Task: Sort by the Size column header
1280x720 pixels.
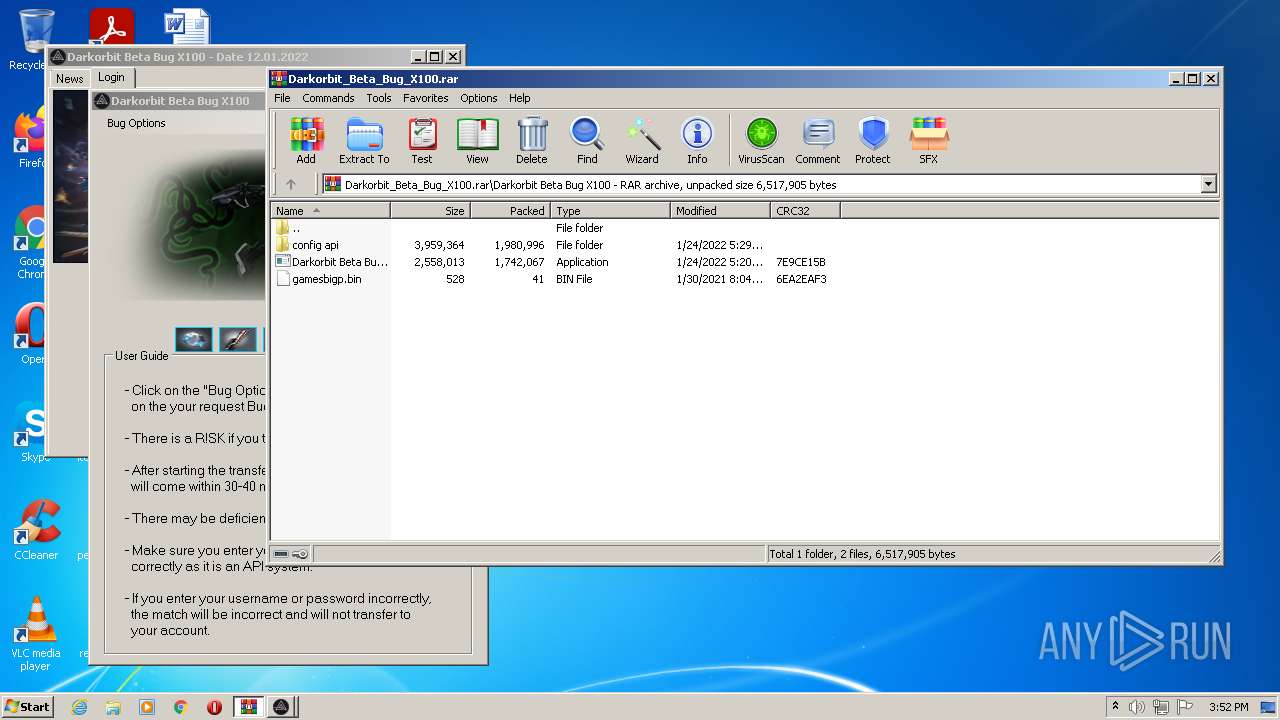Action: [430, 211]
